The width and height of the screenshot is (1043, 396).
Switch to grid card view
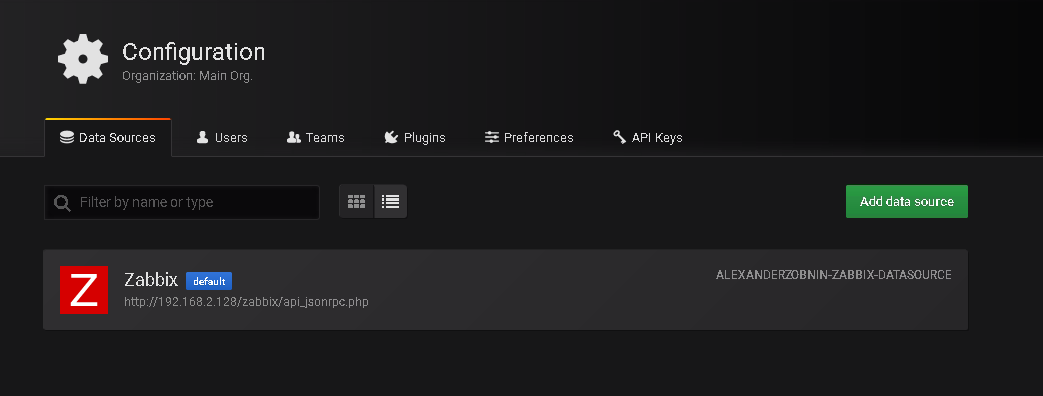coord(357,202)
